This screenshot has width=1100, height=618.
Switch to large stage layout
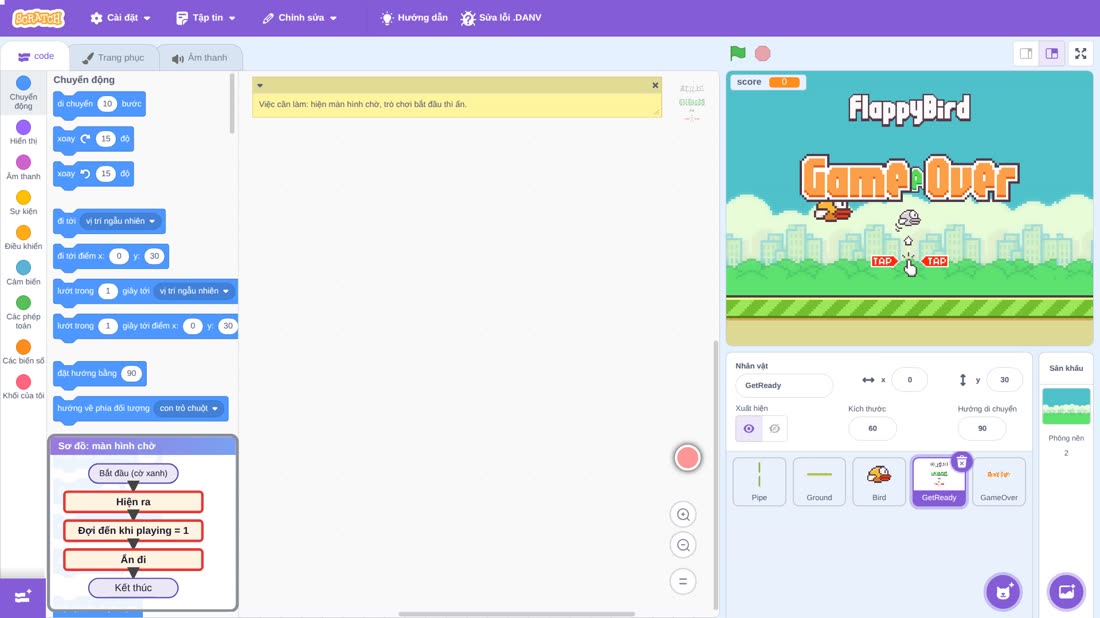point(1052,53)
